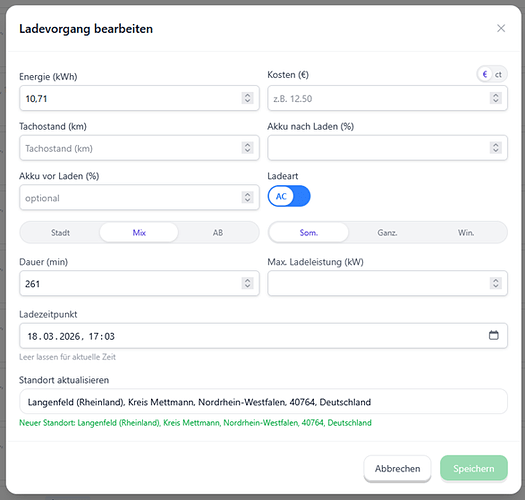Viewport: 525px width, 500px height.
Task: Click the Tachostand stepper arrows
Action: [247, 148]
